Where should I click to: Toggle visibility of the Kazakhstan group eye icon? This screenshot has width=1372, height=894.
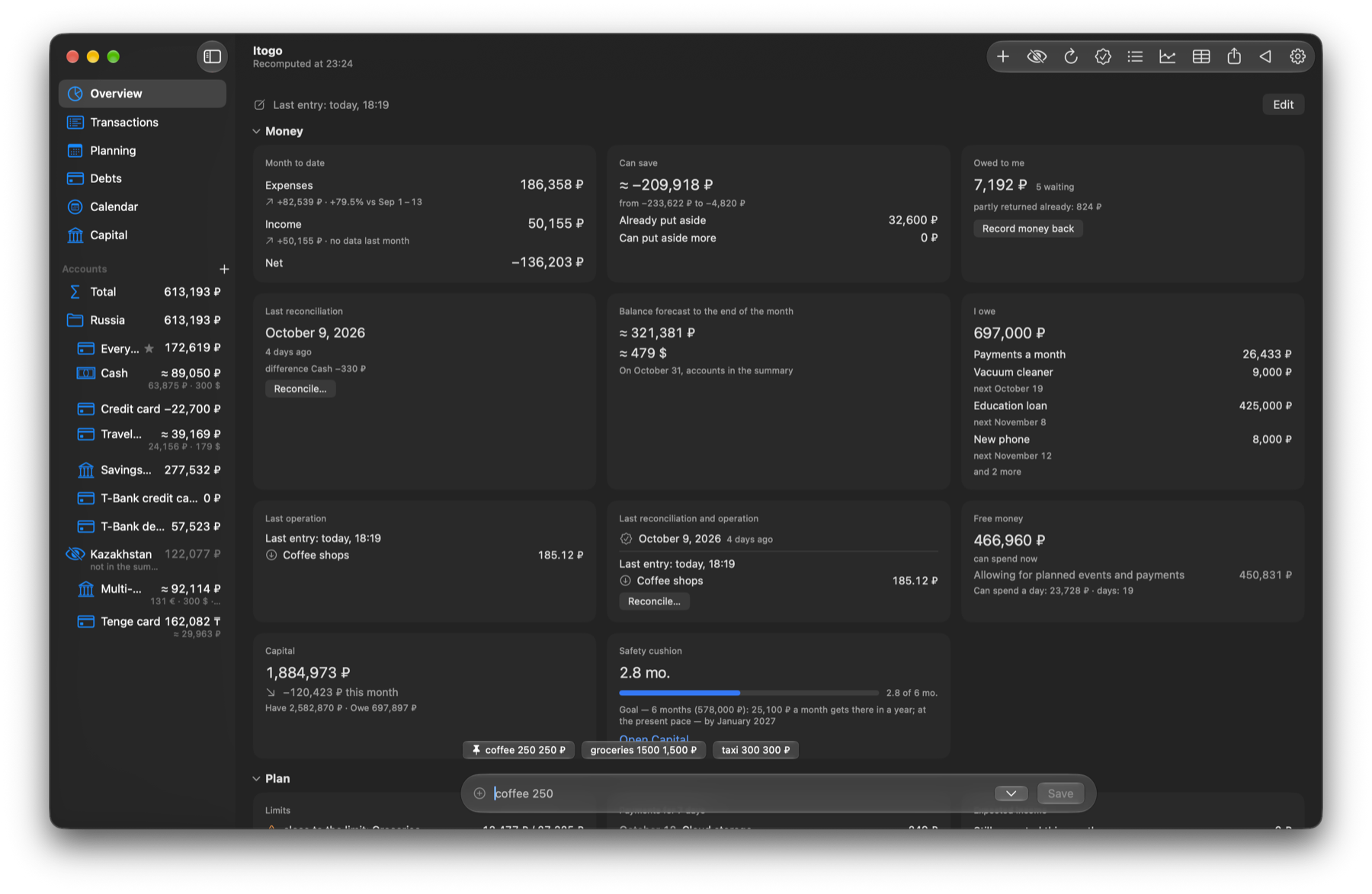(x=75, y=554)
